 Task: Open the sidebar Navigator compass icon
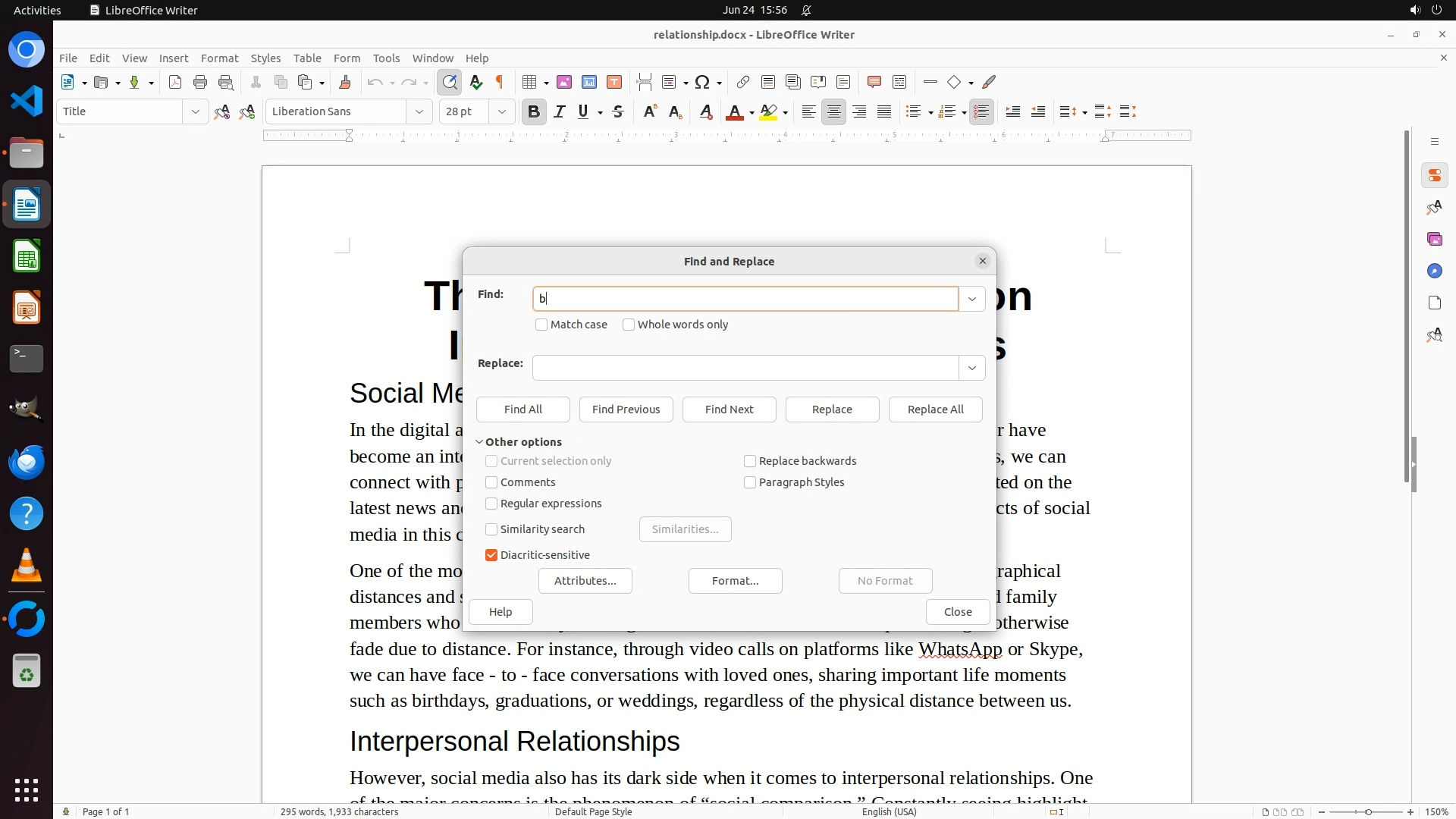tap(1434, 271)
